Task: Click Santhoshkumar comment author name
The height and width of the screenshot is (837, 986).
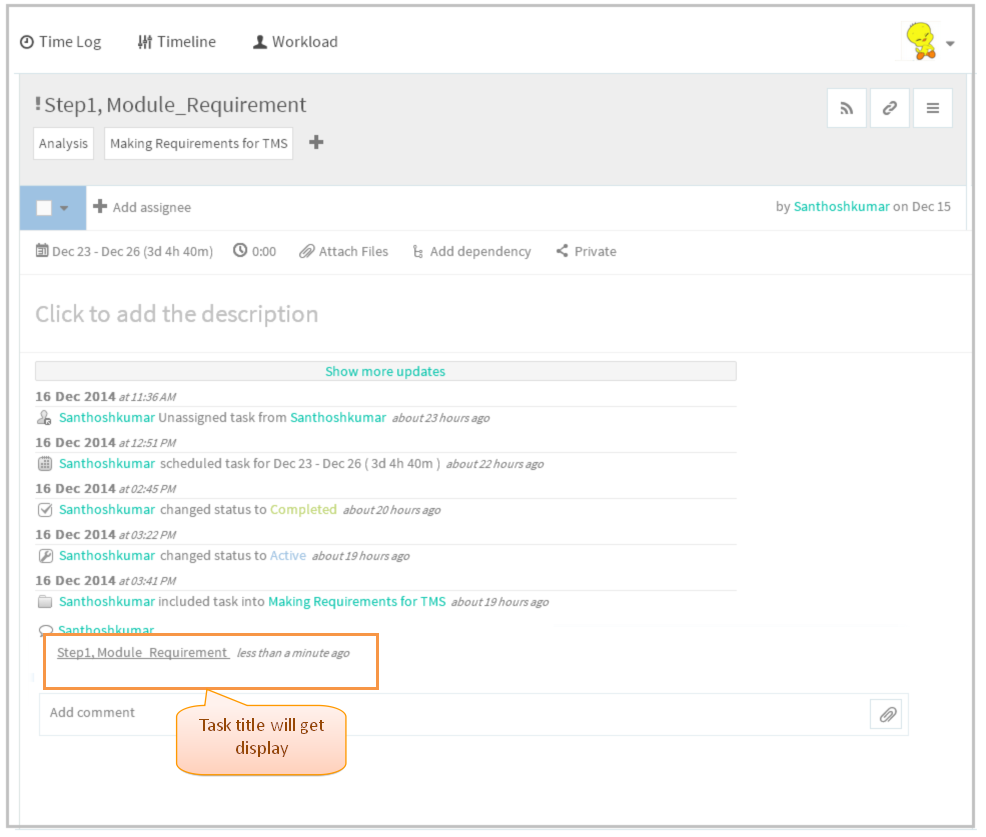Action: (x=106, y=629)
